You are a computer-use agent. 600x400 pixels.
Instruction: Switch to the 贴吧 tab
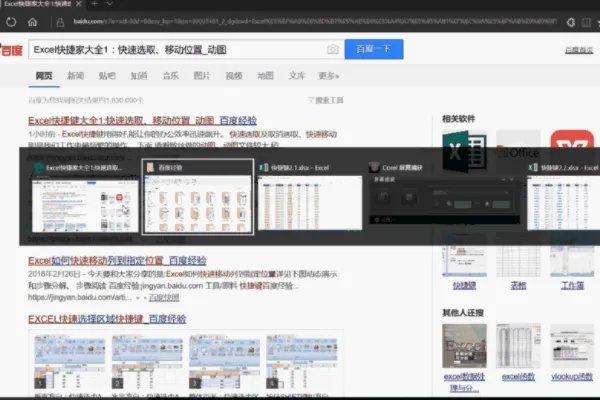107,76
